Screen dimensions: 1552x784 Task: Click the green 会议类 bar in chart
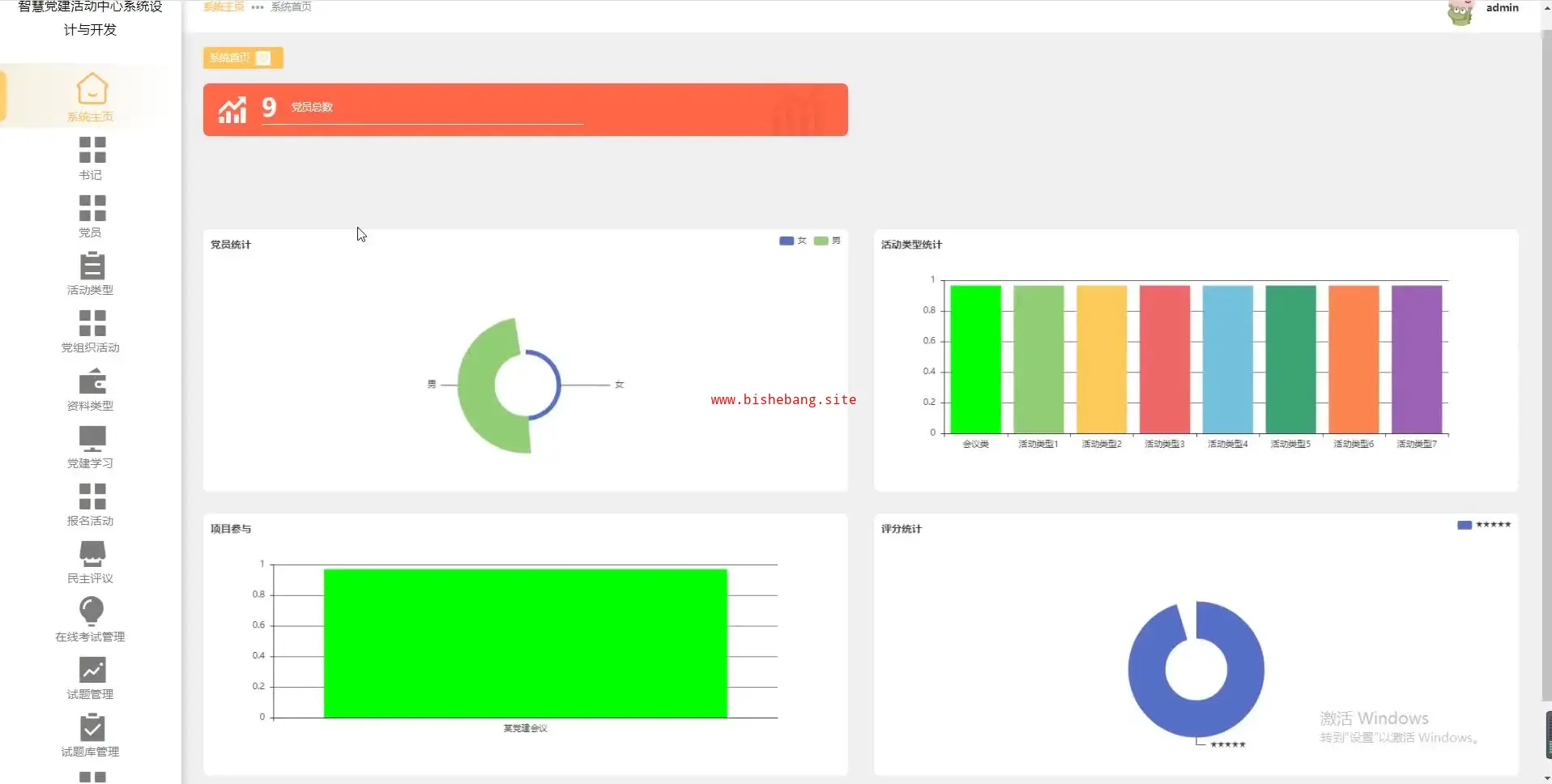click(975, 359)
